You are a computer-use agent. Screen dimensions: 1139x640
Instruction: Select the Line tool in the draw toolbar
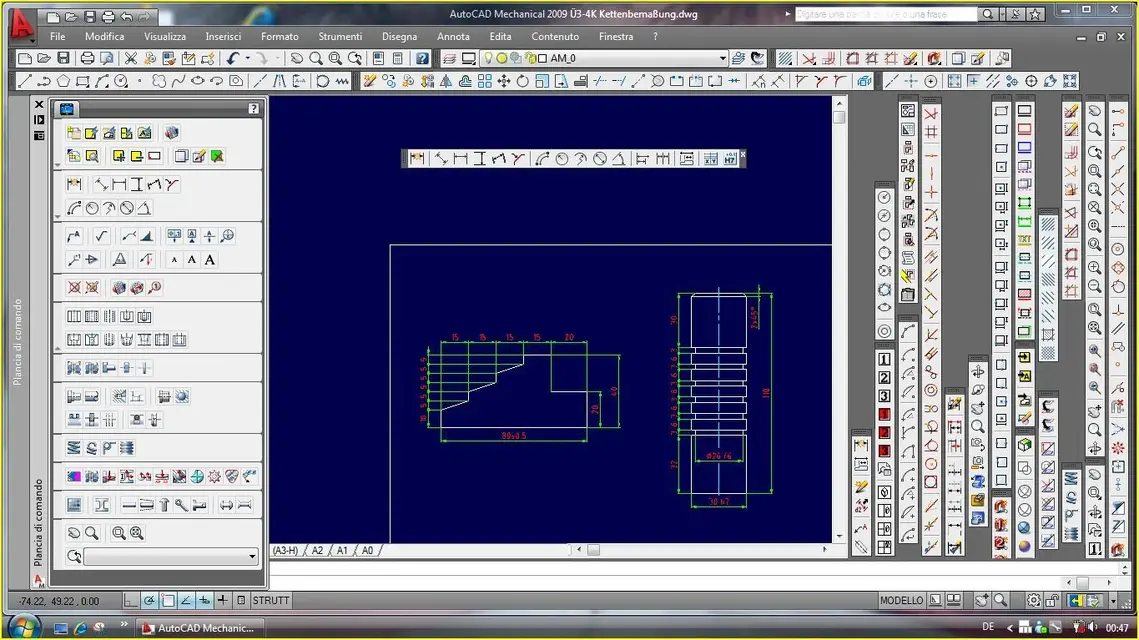click(x=24, y=81)
